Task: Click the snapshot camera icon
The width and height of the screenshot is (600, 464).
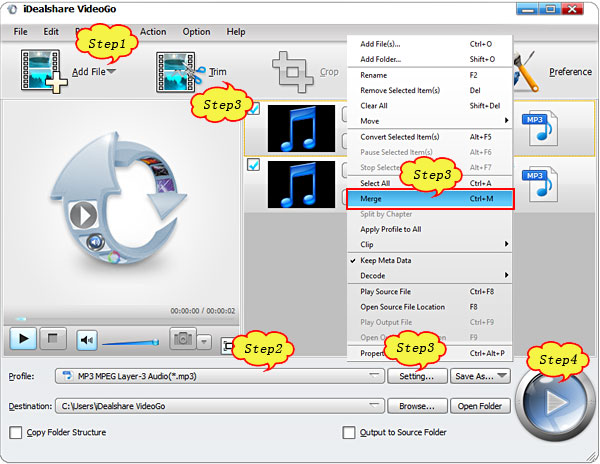Action: click(x=183, y=339)
